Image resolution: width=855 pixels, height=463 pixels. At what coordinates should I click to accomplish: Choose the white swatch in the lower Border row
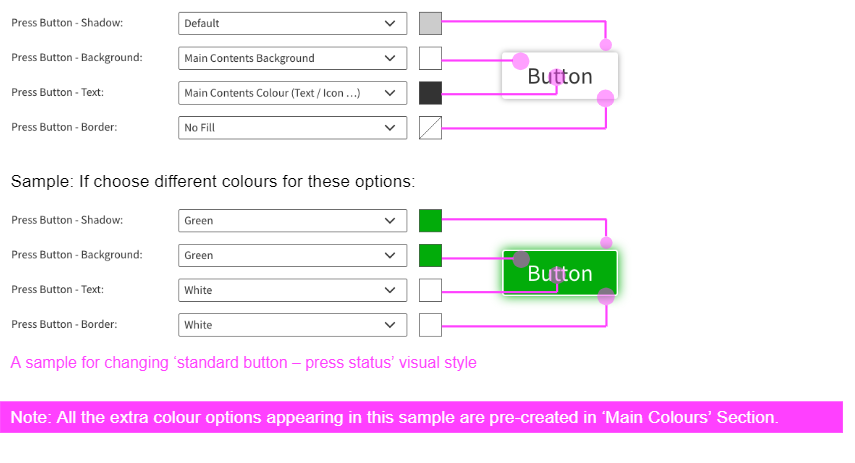pos(430,325)
